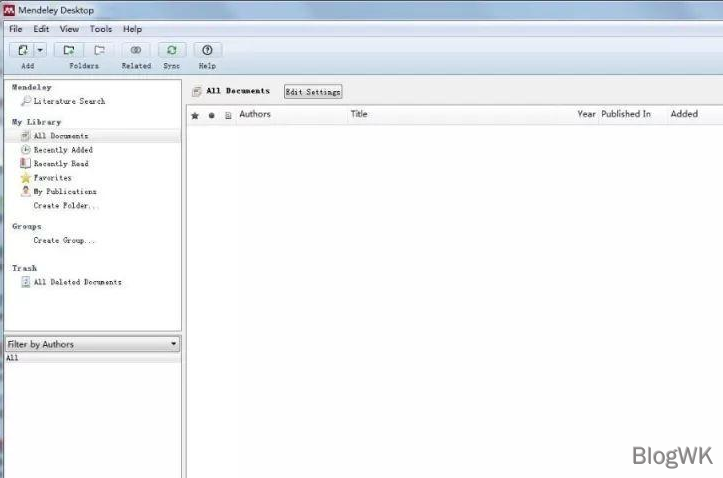
Task: Click the Add documents toolbar icon
Action: tap(22, 50)
